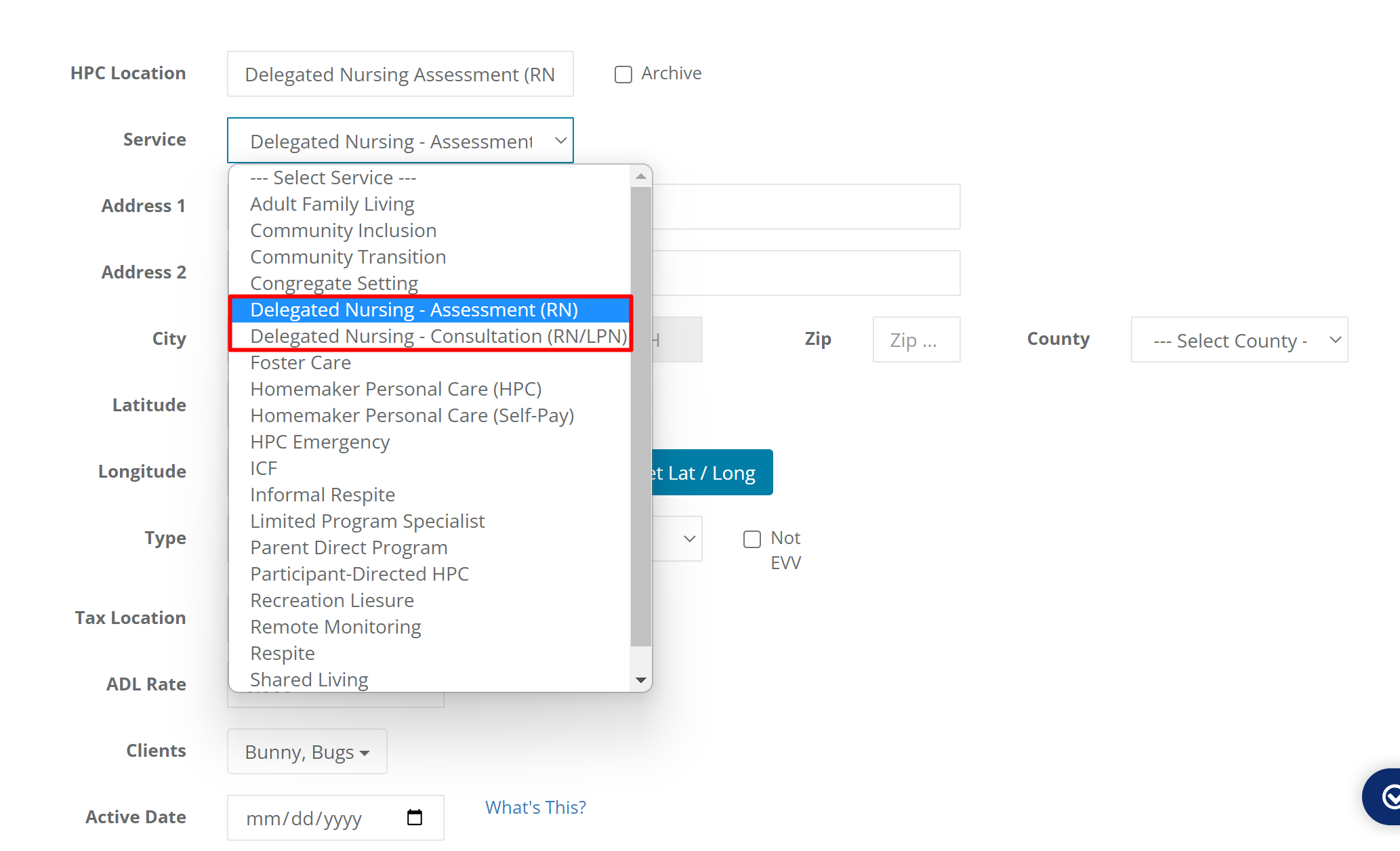The width and height of the screenshot is (1400, 851).
Task: Select Delegated Nursing - Consultation (RN/LPN)
Action: click(438, 335)
